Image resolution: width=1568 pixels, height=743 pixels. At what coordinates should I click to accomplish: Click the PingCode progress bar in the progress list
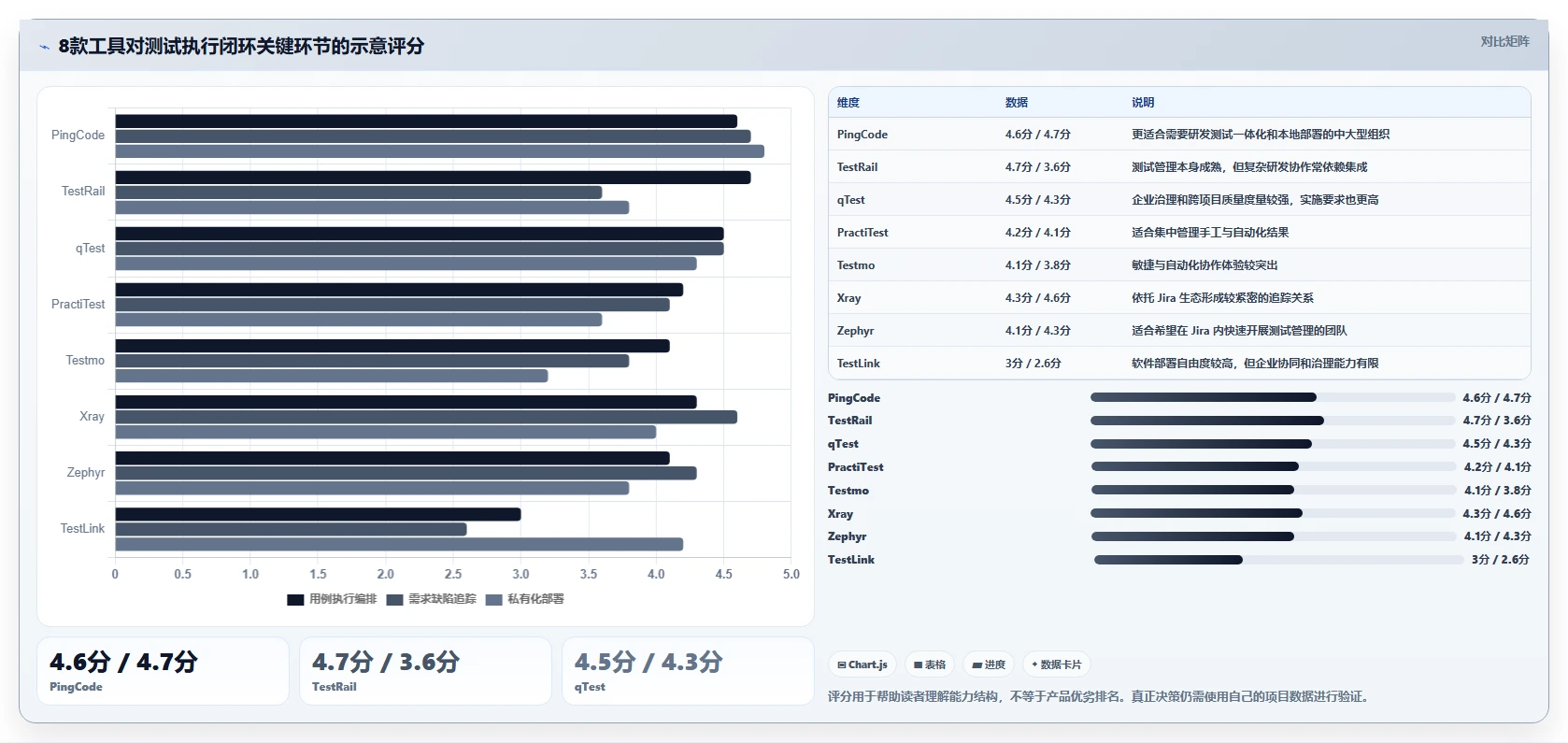click(1273, 397)
